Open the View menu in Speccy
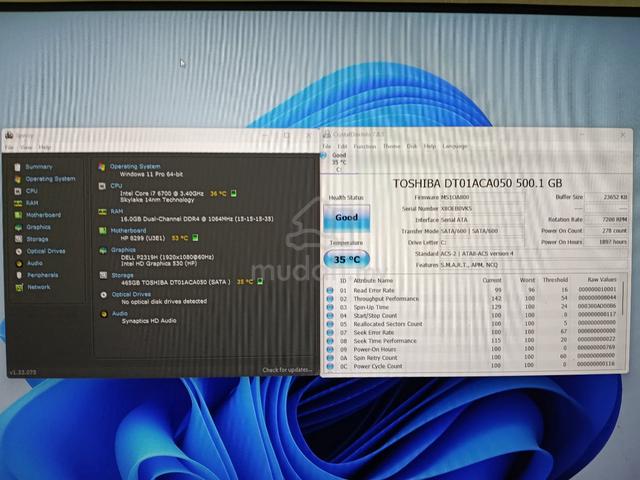 tap(26, 147)
